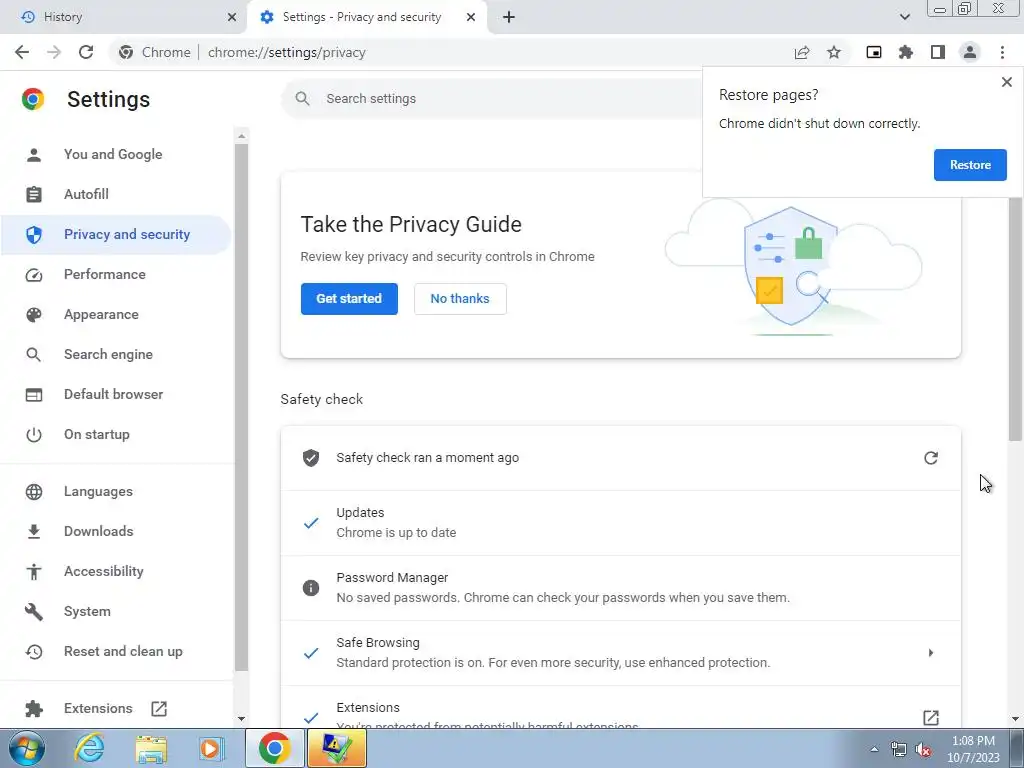Click the address bar URL
The width and height of the screenshot is (1024, 768).
coord(286,52)
